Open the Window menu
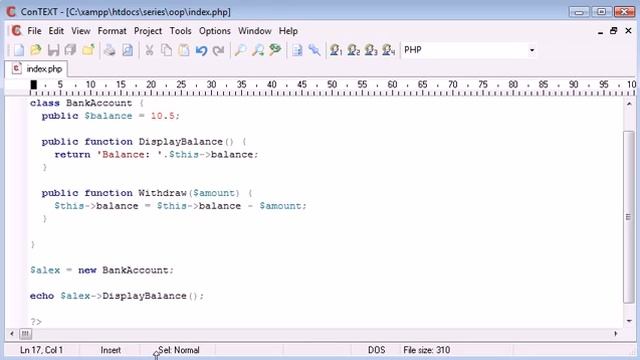This screenshot has height=360, width=640. tap(255, 31)
